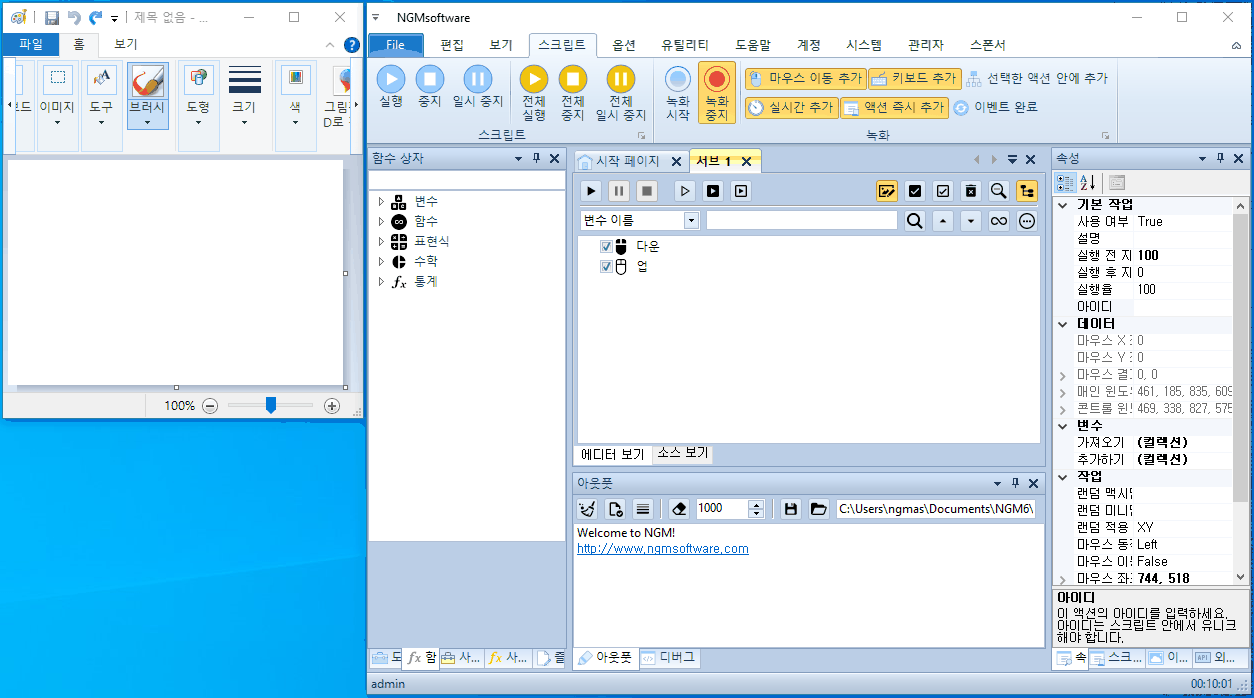The width and height of the screenshot is (1254, 698).
Task: Click the filled square play-box editor icon
Action: click(x=713, y=191)
